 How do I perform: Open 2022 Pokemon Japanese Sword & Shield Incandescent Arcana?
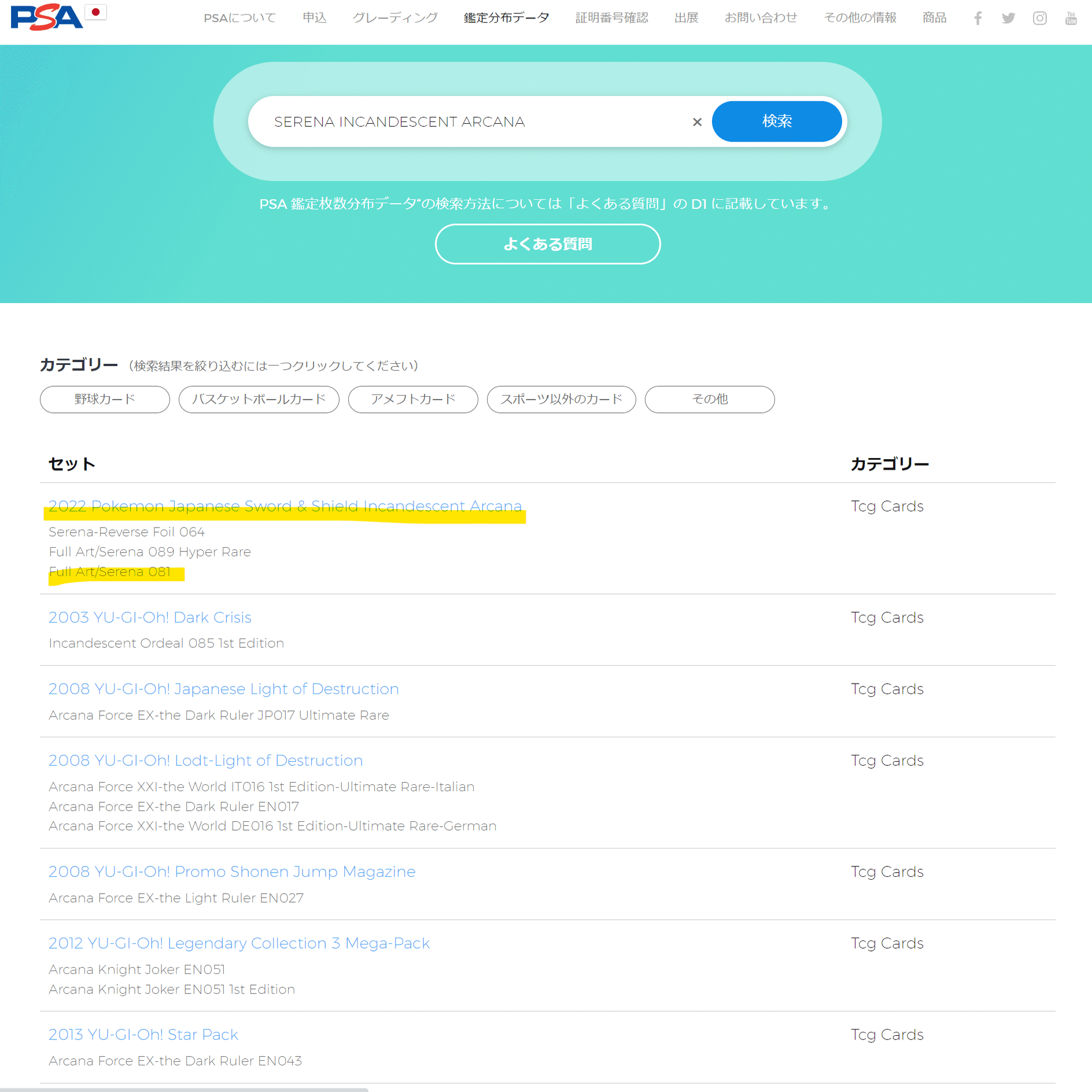(x=285, y=506)
